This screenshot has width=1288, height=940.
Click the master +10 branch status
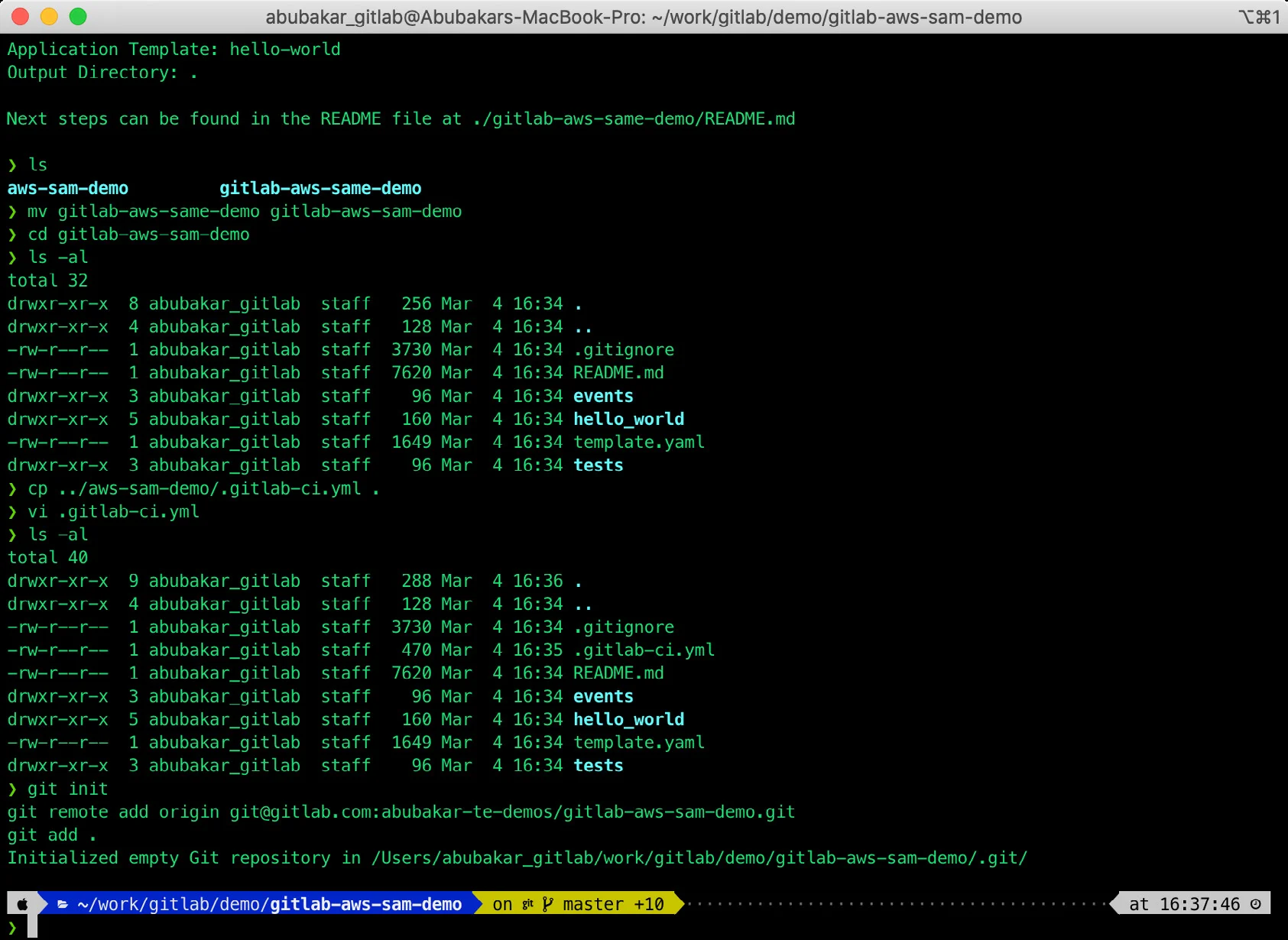pos(613,904)
